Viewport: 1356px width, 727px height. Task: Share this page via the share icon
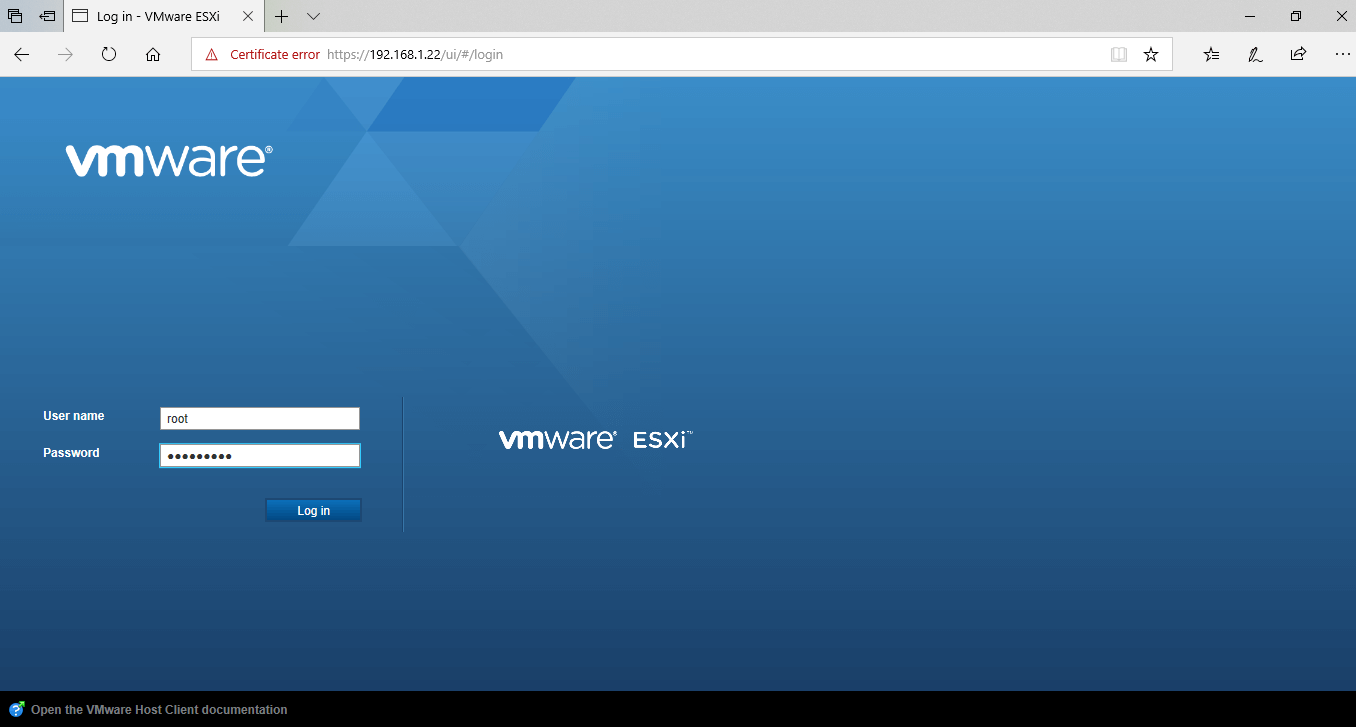click(1298, 55)
